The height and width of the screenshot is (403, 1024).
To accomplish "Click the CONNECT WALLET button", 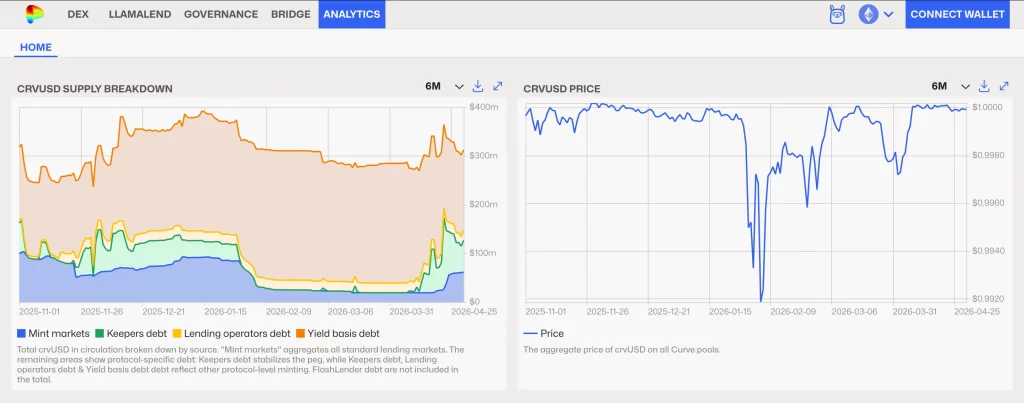I will 957,14.
